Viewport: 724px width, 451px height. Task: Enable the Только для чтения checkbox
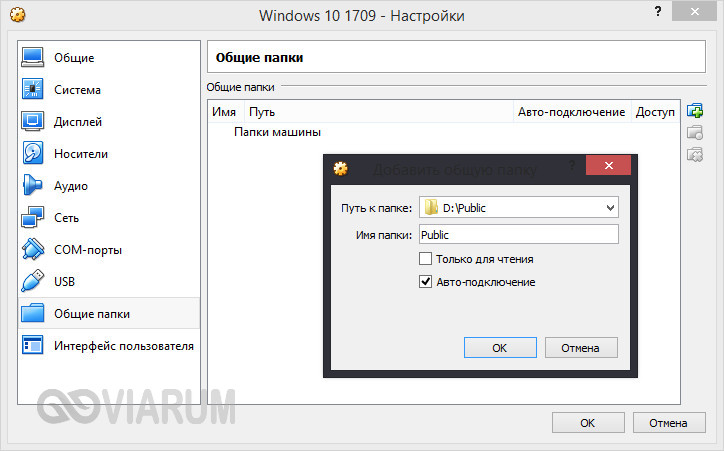(425, 259)
